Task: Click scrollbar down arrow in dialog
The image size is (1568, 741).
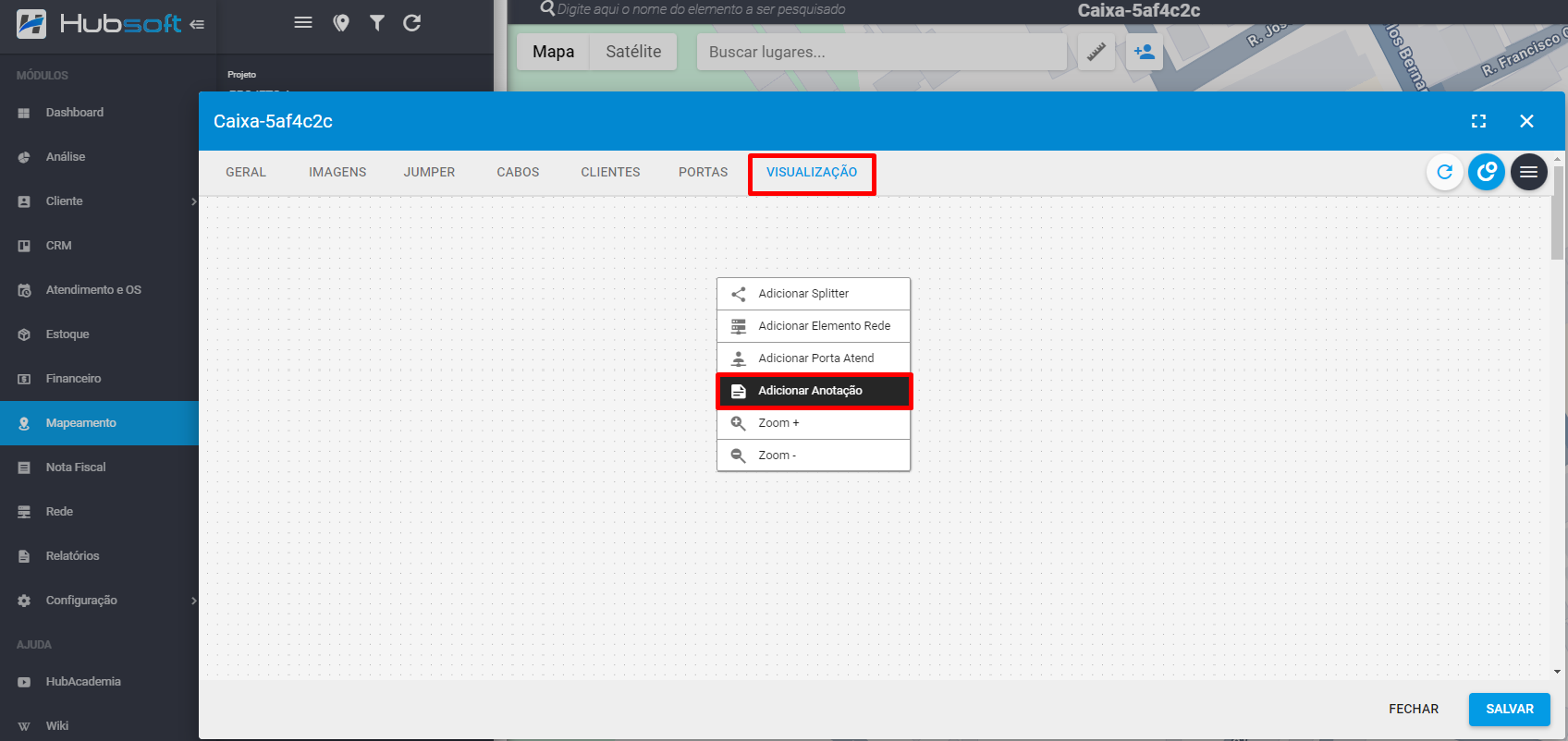Action: pyautogui.click(x=1558, y=672)
